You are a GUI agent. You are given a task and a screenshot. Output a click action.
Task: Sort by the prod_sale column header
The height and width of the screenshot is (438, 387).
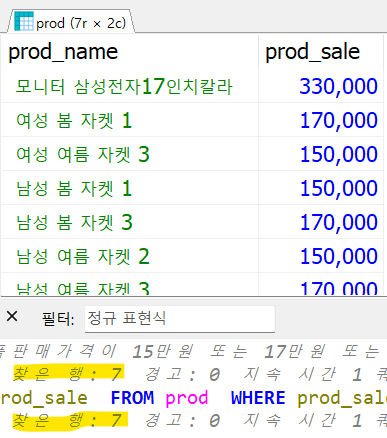point(321,52)
